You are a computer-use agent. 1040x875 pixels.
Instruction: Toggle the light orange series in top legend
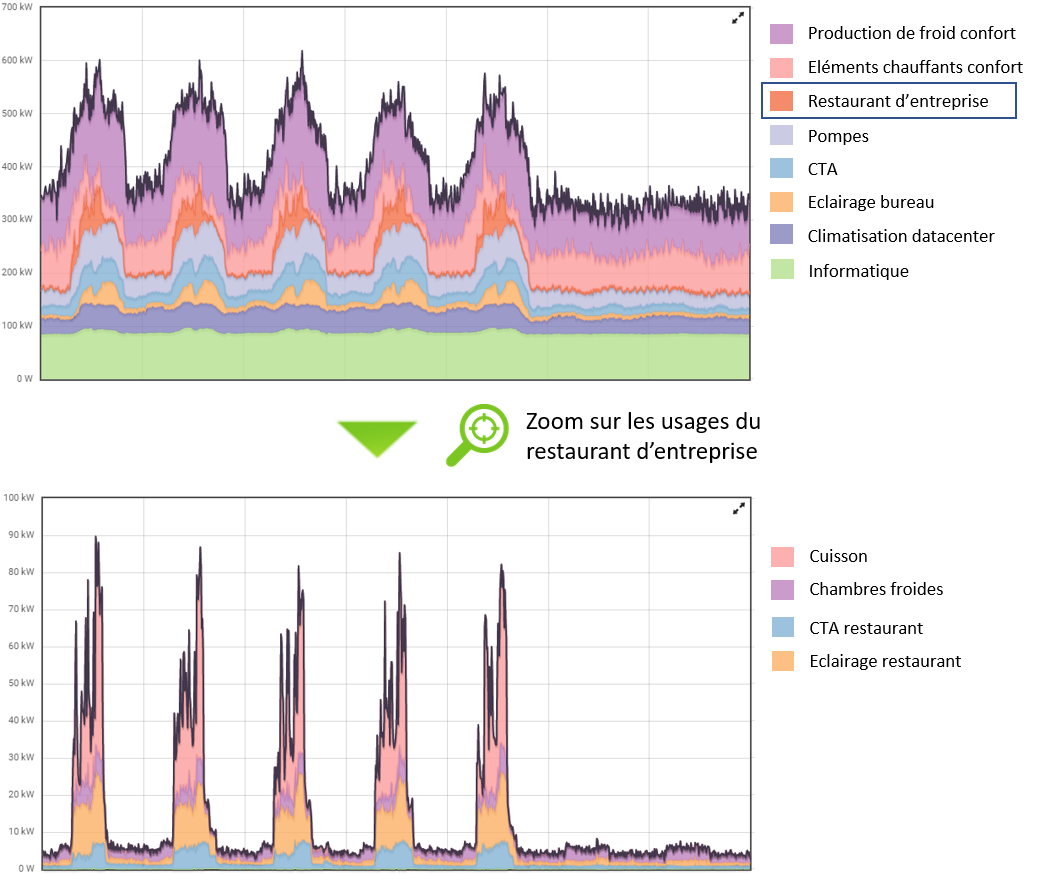point(781,201)
